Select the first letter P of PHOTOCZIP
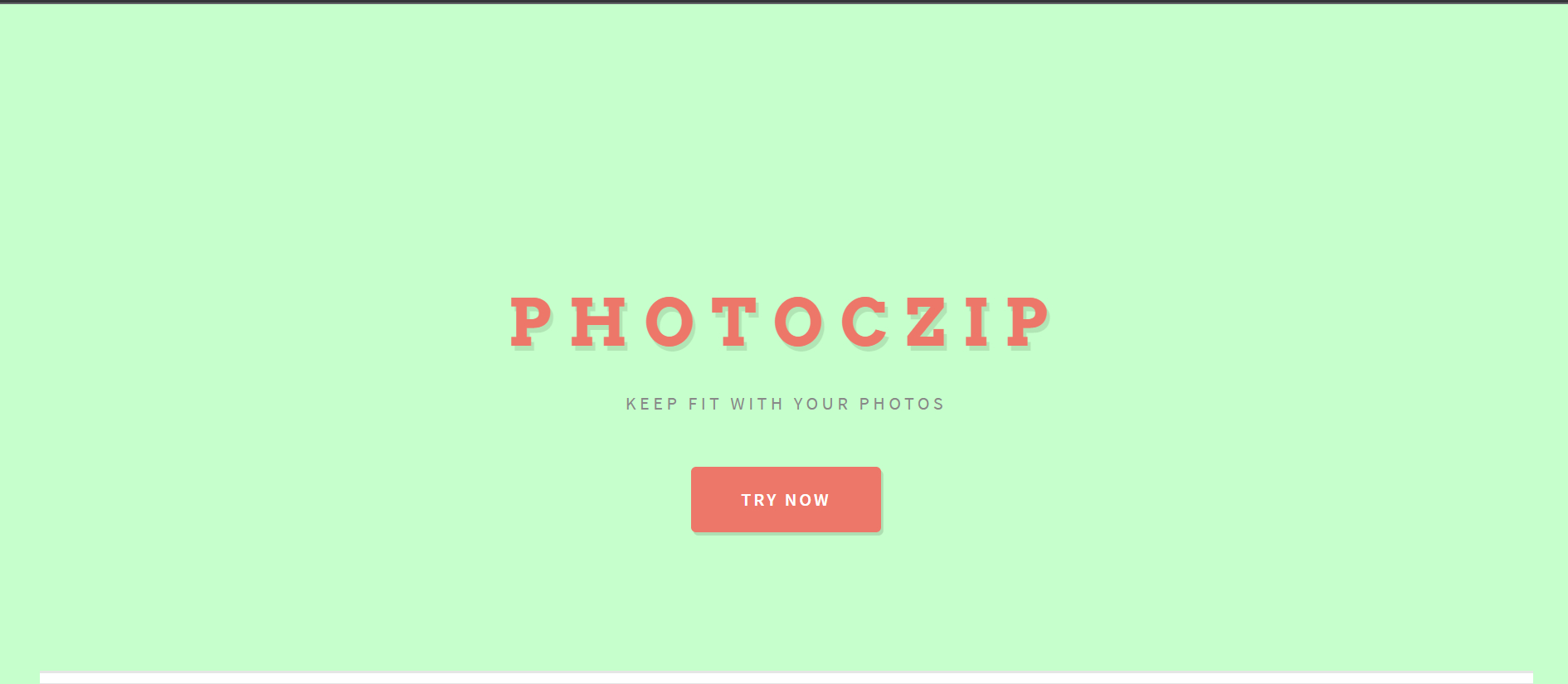Viewport: 1568px width, 684px height. [531, 322]
